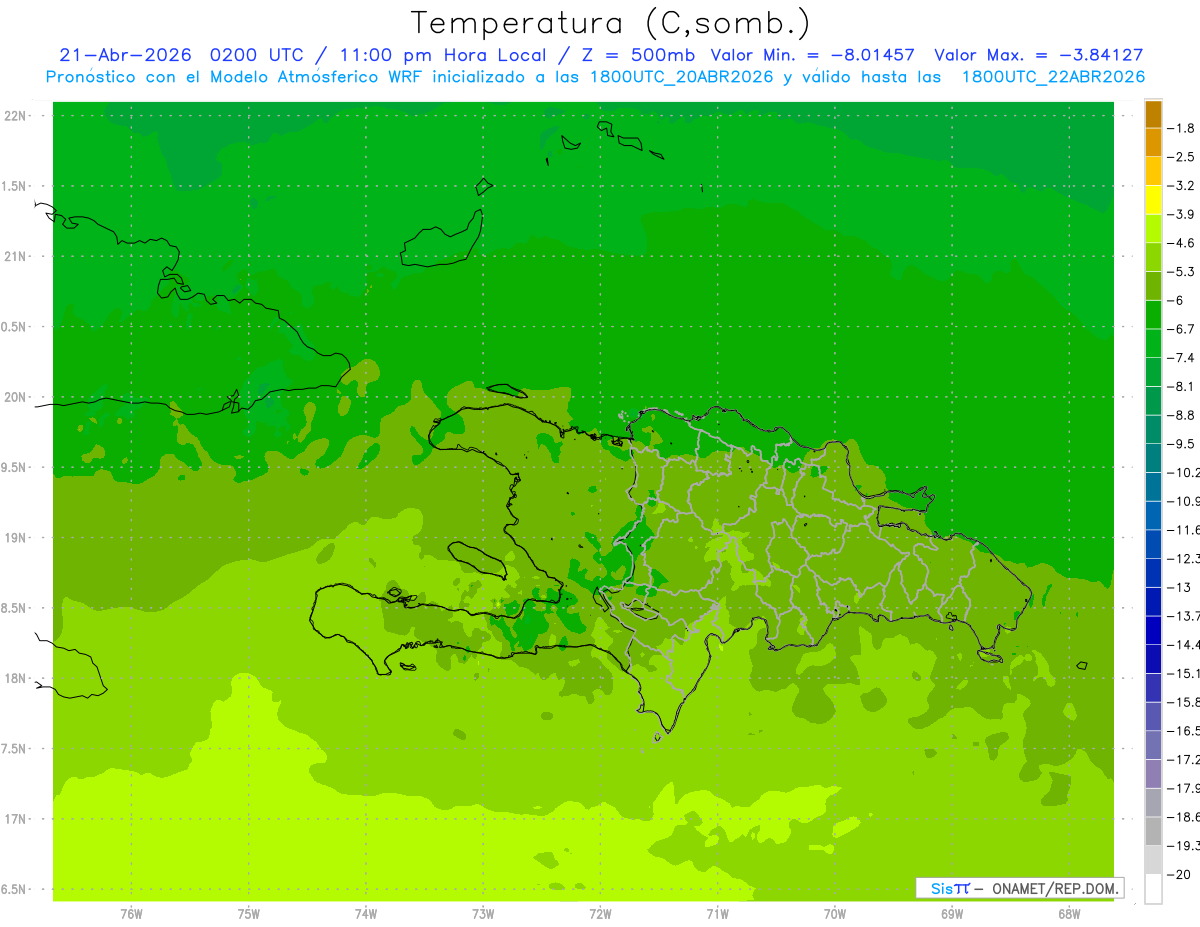This screenshot has width=1200, height=927.
Task: Select the white swatch at legend bottom
Action: 1153,889
